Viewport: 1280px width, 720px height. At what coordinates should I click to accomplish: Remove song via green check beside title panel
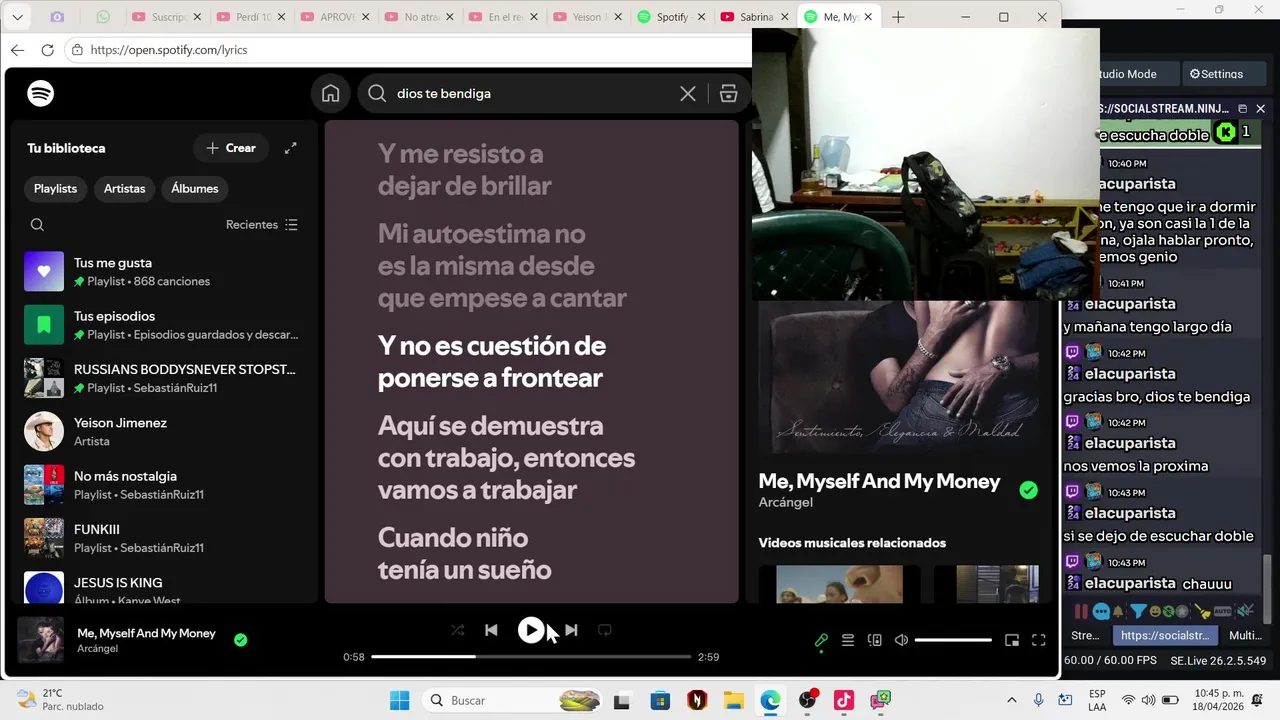[x=1028, y=490]
